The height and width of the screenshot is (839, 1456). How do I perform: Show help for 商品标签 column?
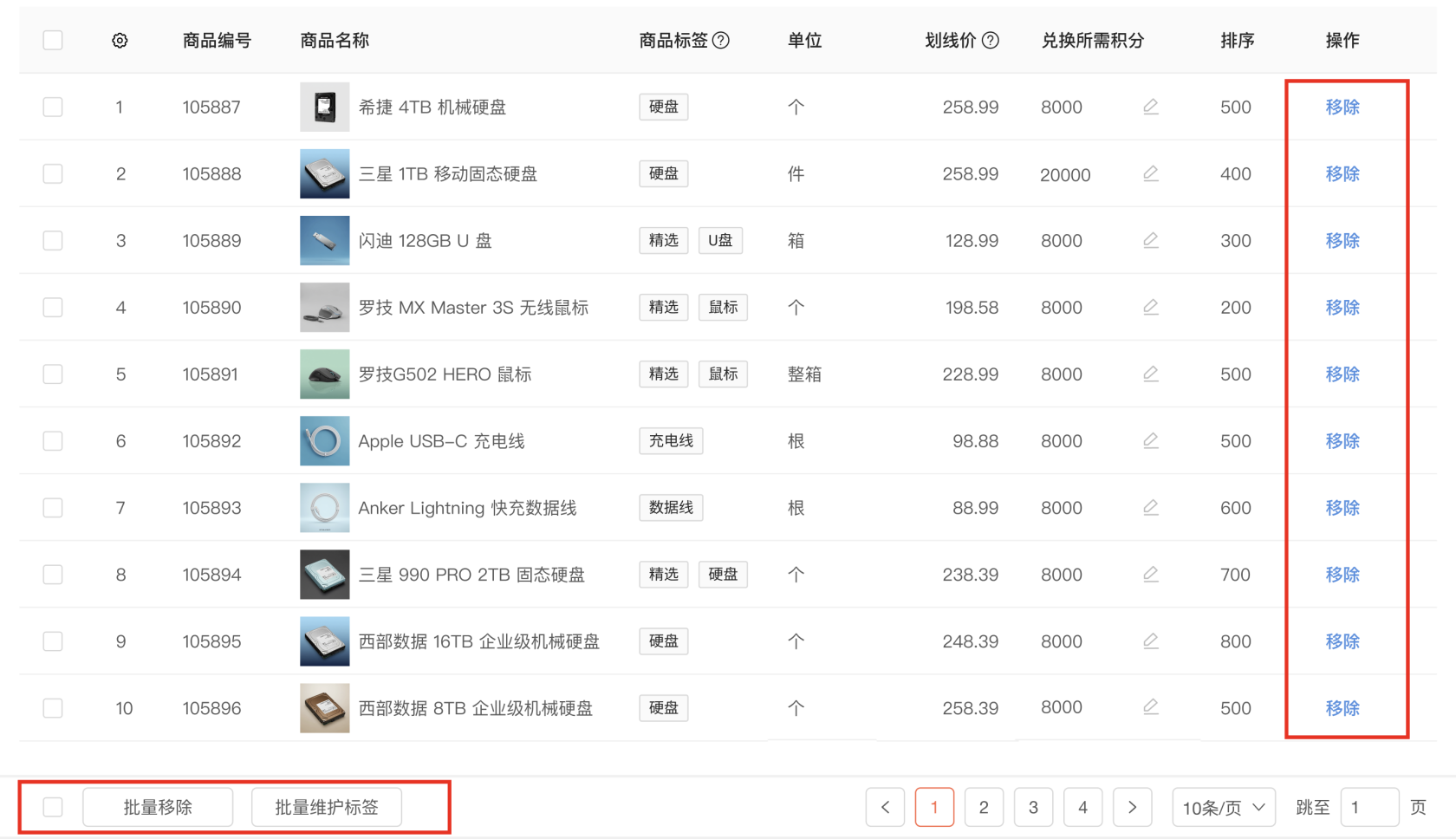tap(721, 41)
